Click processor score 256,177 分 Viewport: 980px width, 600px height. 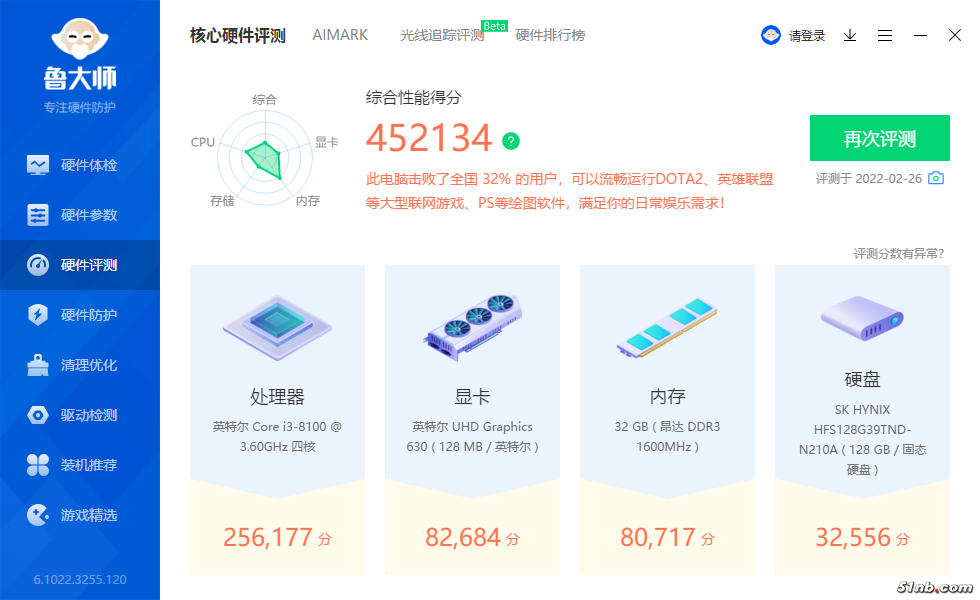pyautogui.click(x=278, y=538)
